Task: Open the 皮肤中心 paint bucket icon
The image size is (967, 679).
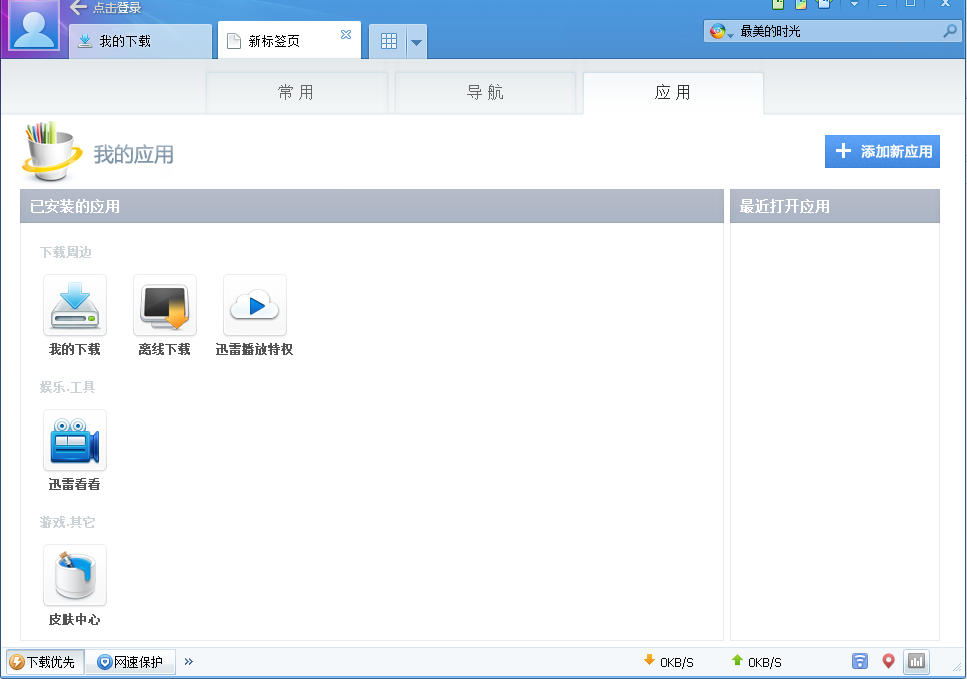Action: pos(75,575)
